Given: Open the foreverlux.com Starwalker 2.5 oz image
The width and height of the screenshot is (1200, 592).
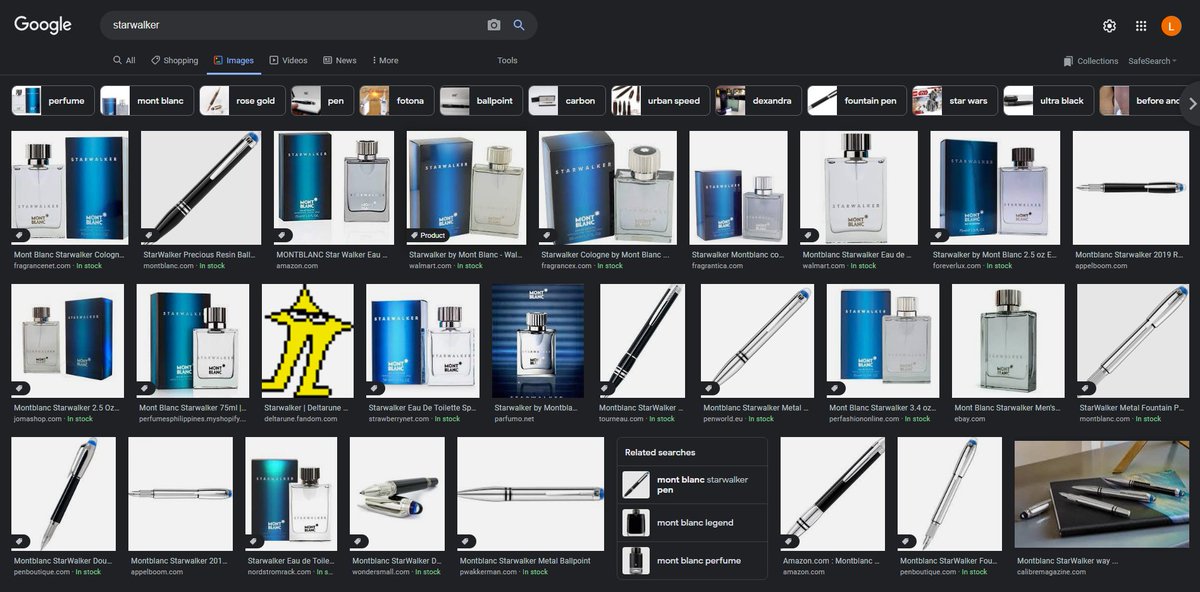Looking at the screenshot, I should click(x=995, y=188).
